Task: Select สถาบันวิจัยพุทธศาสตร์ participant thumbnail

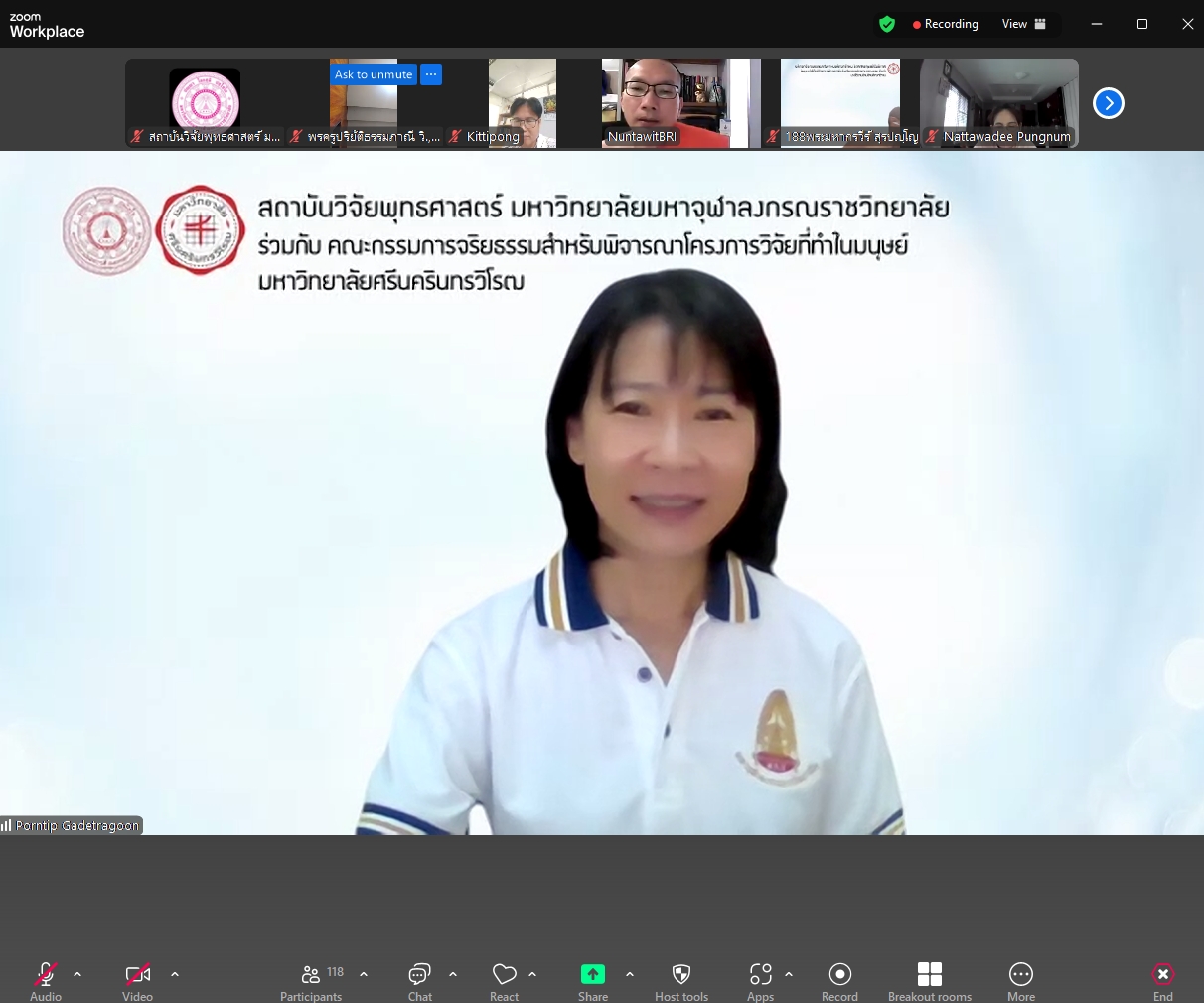Action: (x=205, y=103)
